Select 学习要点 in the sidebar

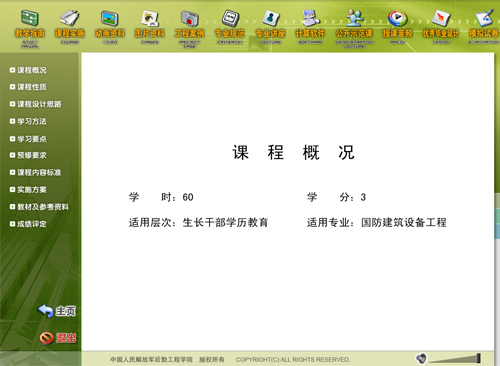point(28,139)
